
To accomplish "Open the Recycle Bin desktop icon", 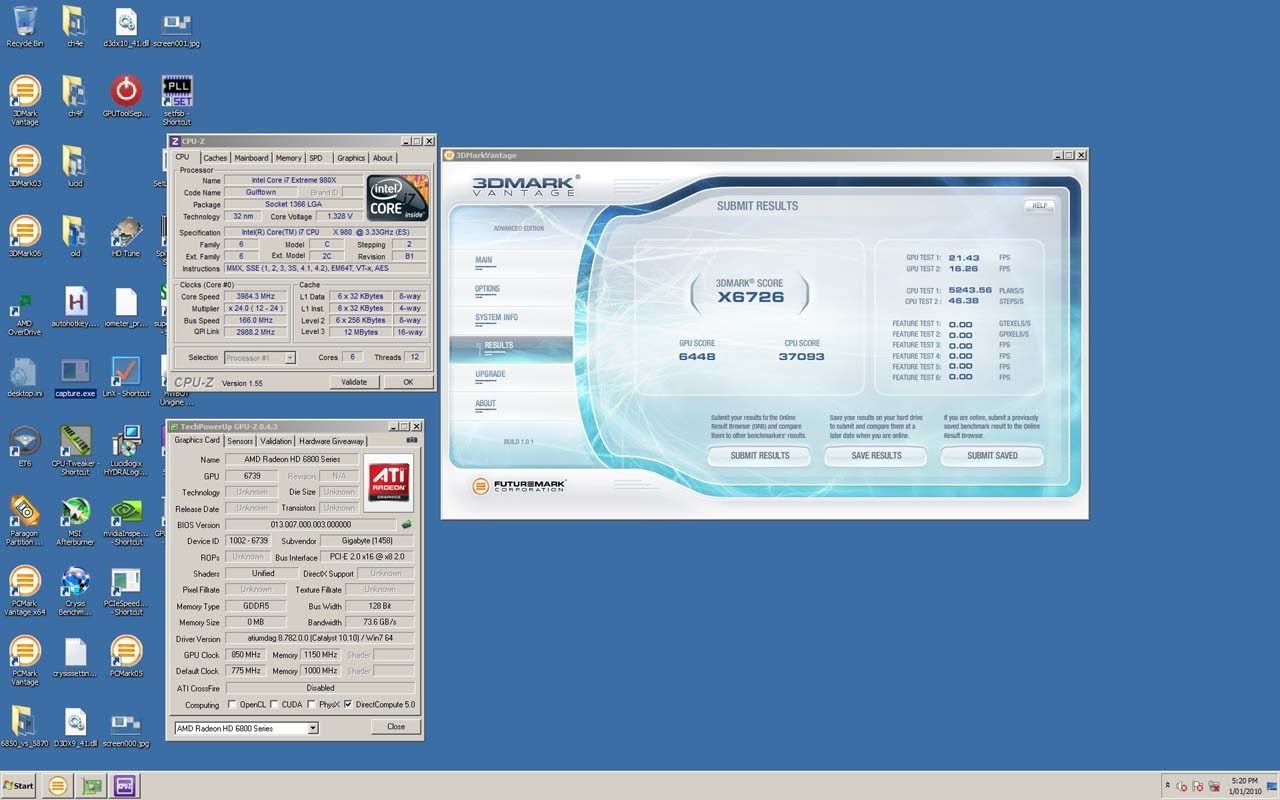I will pos(25,22).
